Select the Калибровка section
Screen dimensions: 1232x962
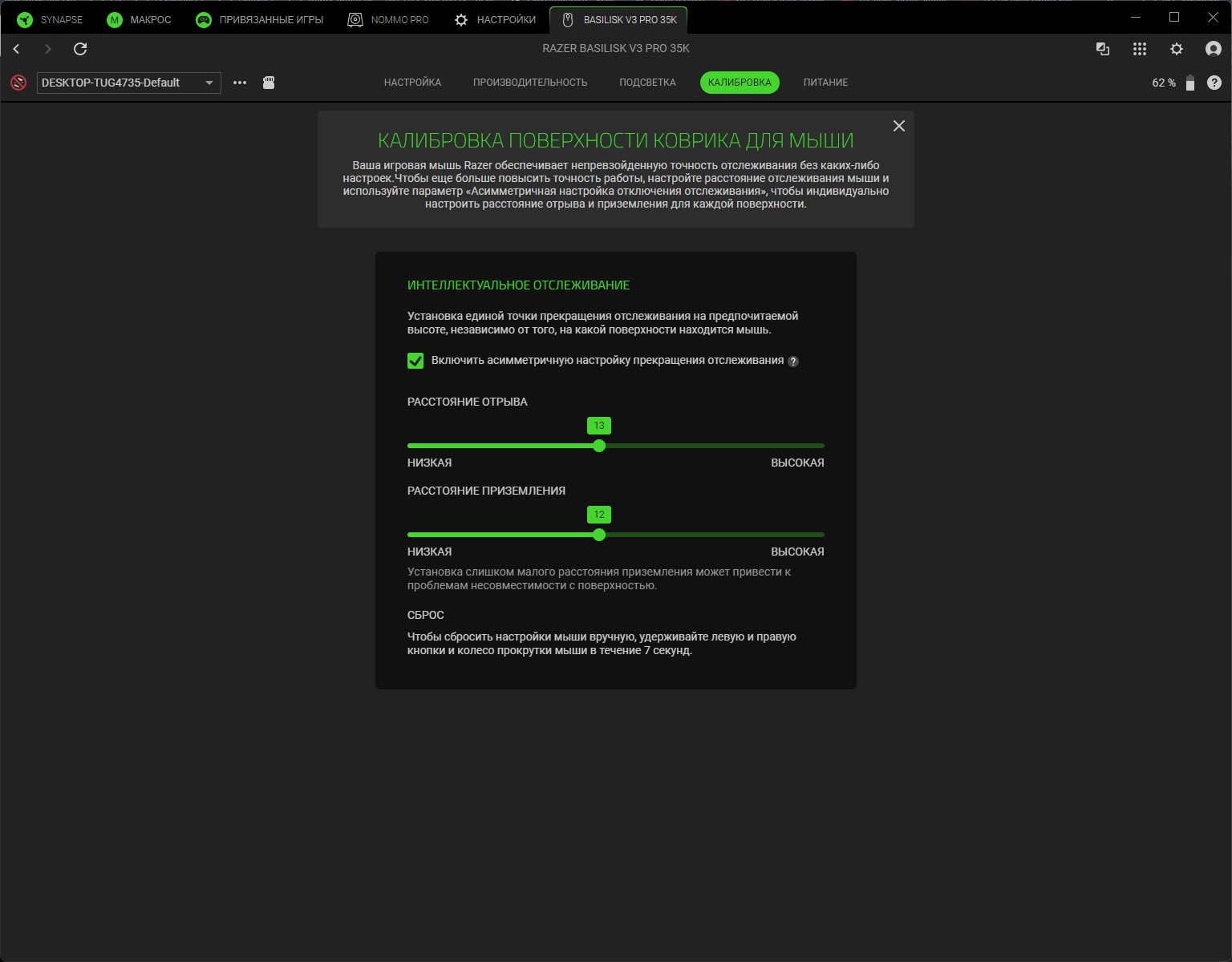click(740, 83)
